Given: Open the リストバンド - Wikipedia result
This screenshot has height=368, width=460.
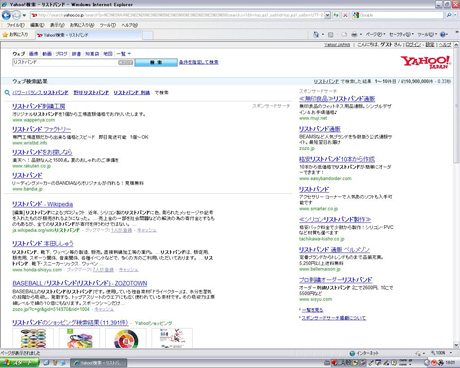Looking at the screenshot, I should [43, 204].
